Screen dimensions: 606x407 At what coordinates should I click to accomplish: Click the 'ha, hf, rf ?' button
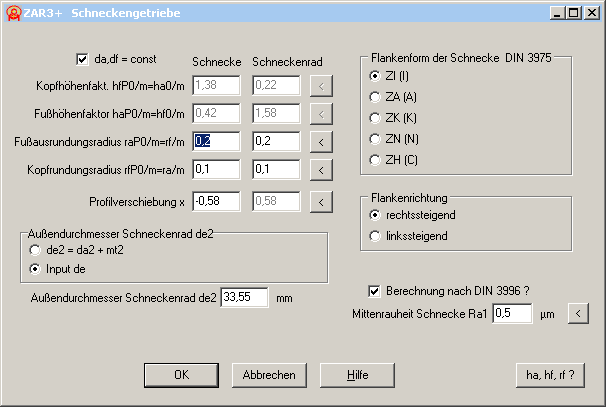pyautogui.click(x=550, y=375)
